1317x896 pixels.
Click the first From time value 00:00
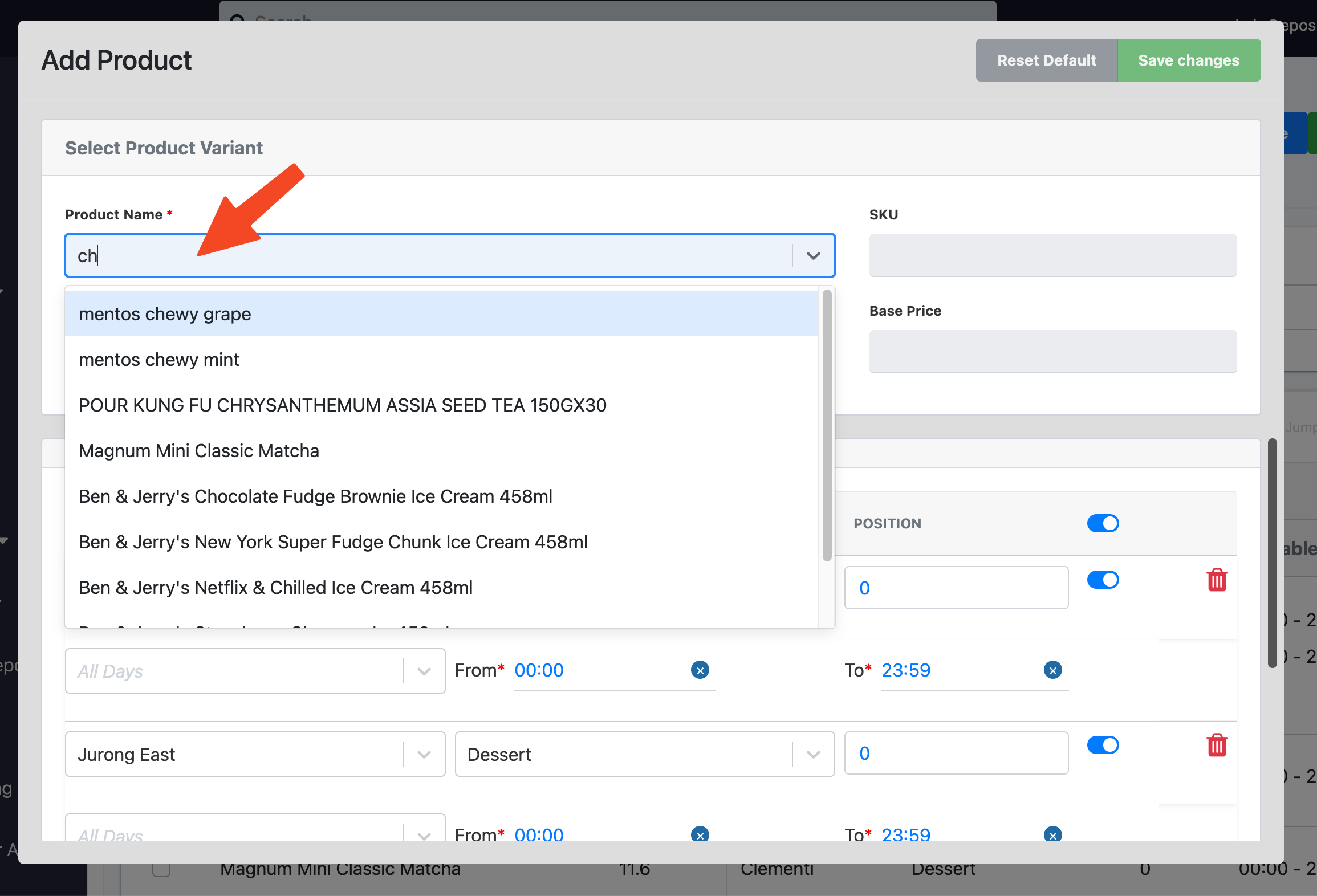point(539,670)
